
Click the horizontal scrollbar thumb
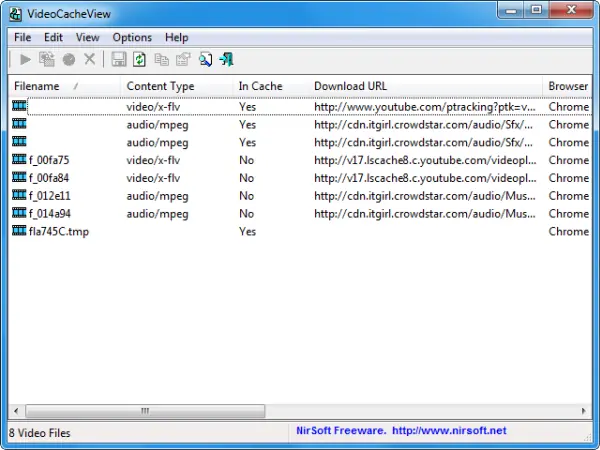tap(145, 411)
